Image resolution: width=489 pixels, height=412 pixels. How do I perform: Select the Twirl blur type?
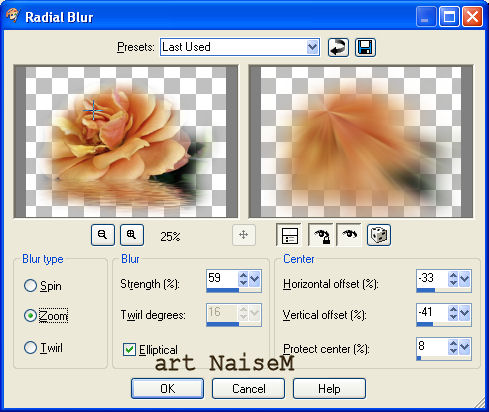click(30, 348)
